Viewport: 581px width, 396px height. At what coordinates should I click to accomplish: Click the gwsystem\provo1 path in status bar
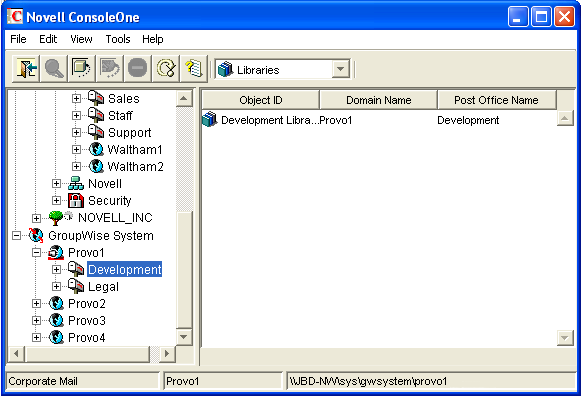(x=431, y=381)
